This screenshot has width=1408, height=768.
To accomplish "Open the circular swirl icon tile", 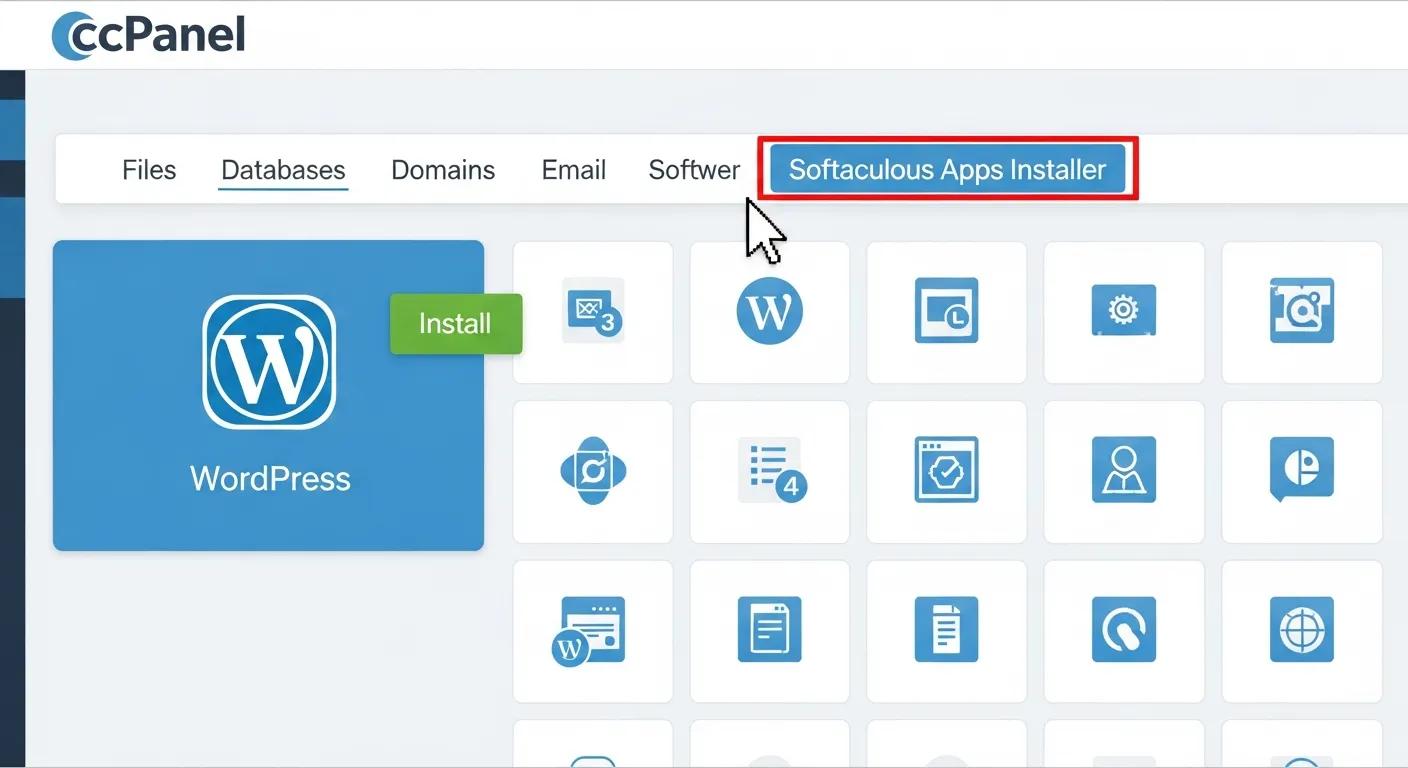I will tap(1124, 631).
